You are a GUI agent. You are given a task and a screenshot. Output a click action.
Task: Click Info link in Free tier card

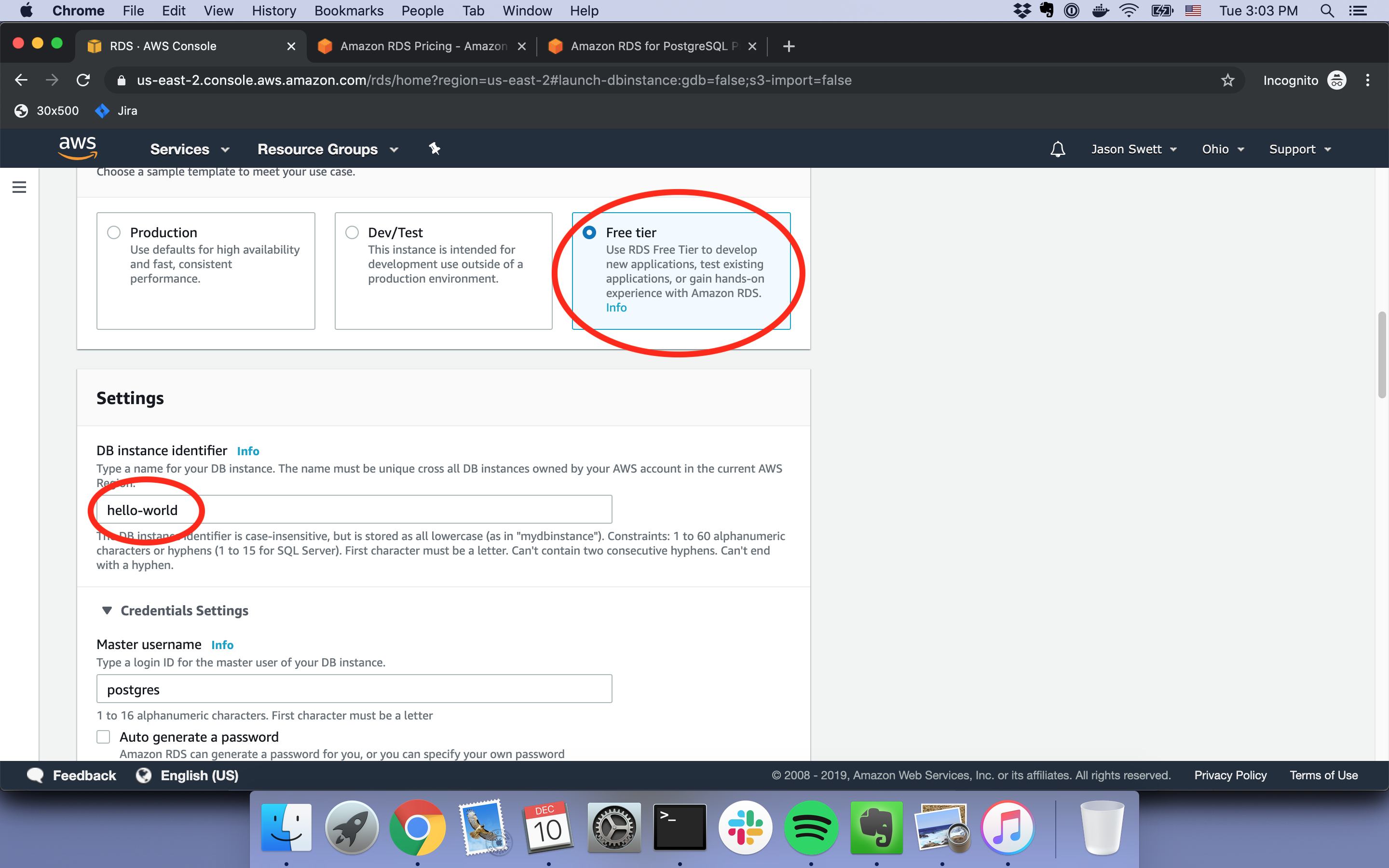tap(616, 308)
